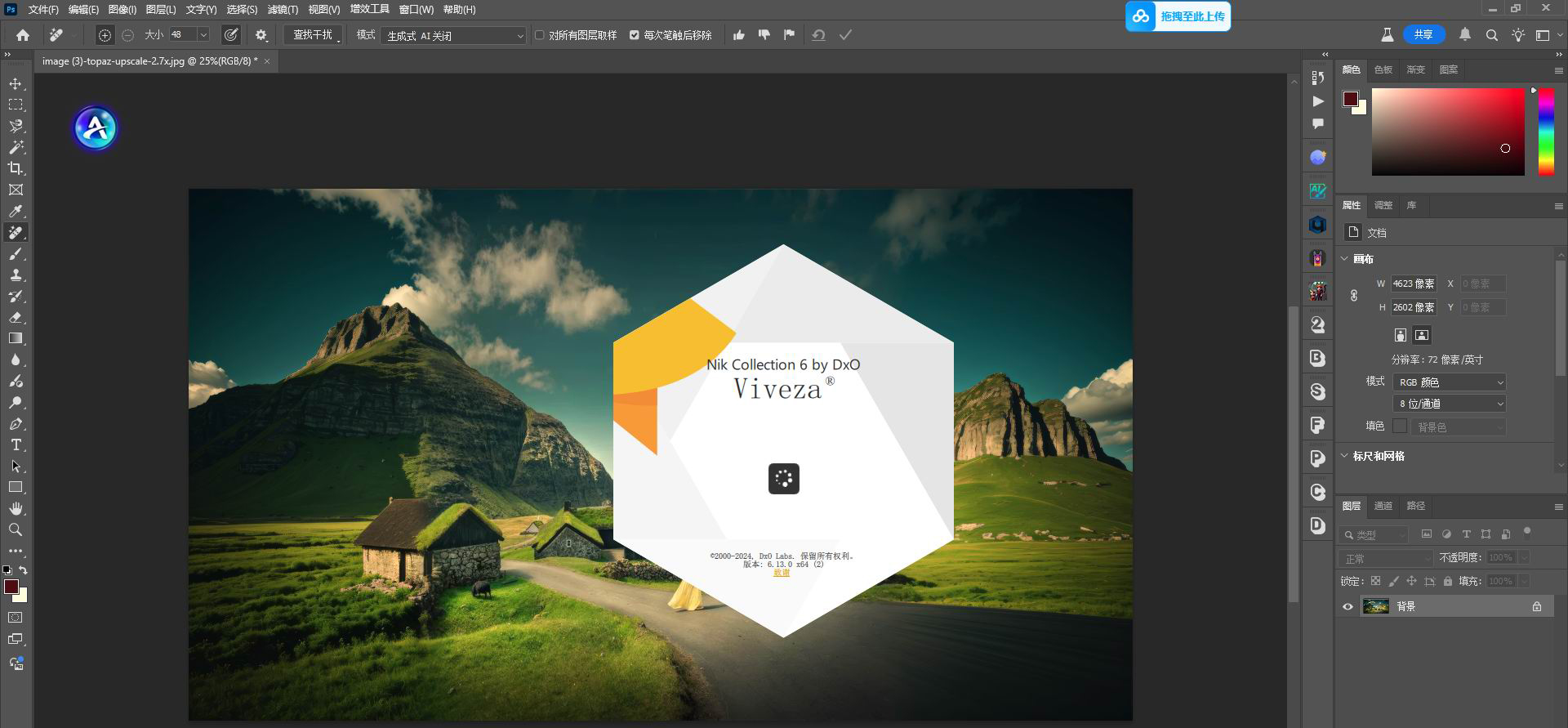Screen dimensions: 1568x728
Task: Select the Rectangle shape tool
Action: [x=16, y=487]
